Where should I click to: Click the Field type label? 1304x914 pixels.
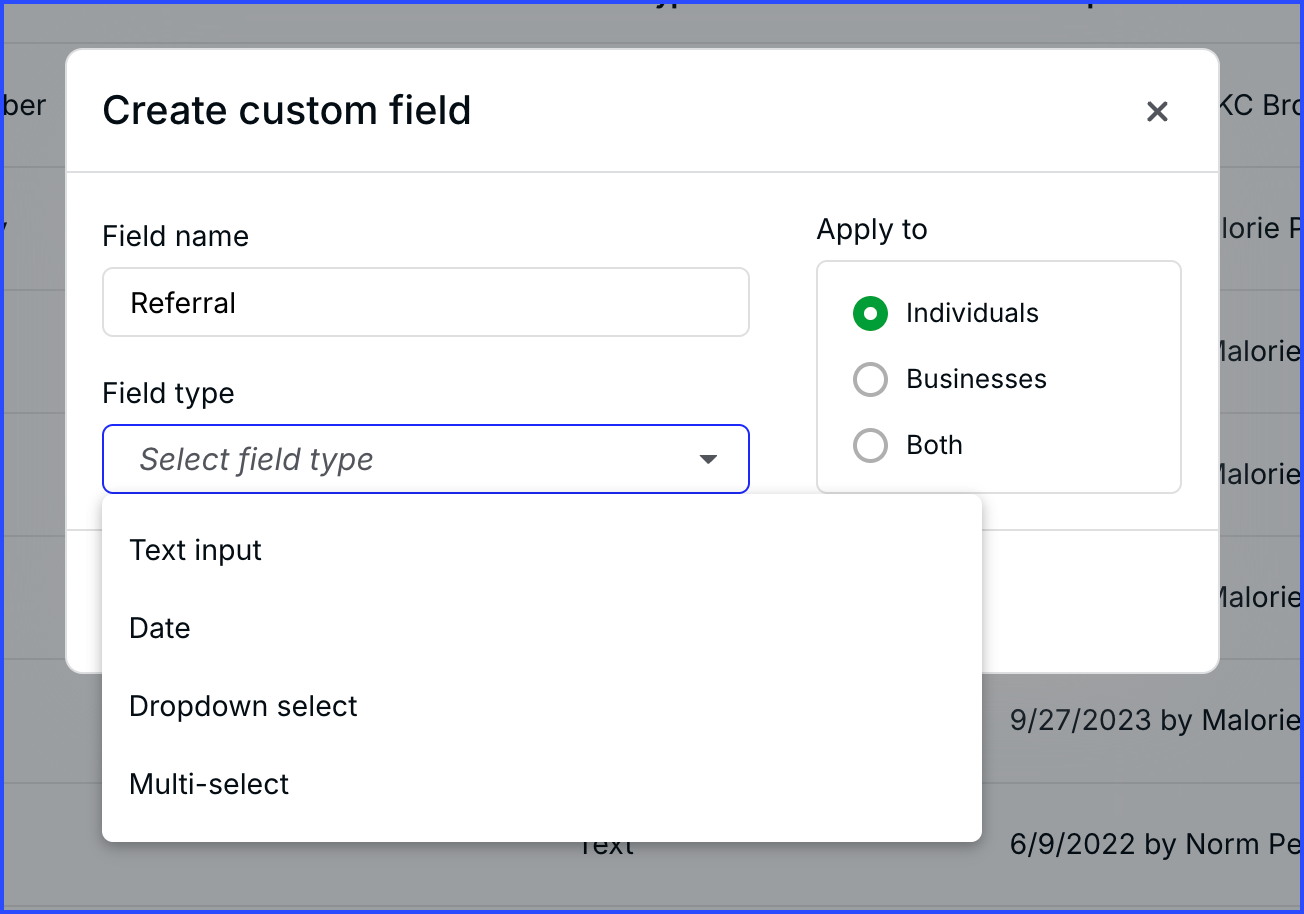coord(168,393)
